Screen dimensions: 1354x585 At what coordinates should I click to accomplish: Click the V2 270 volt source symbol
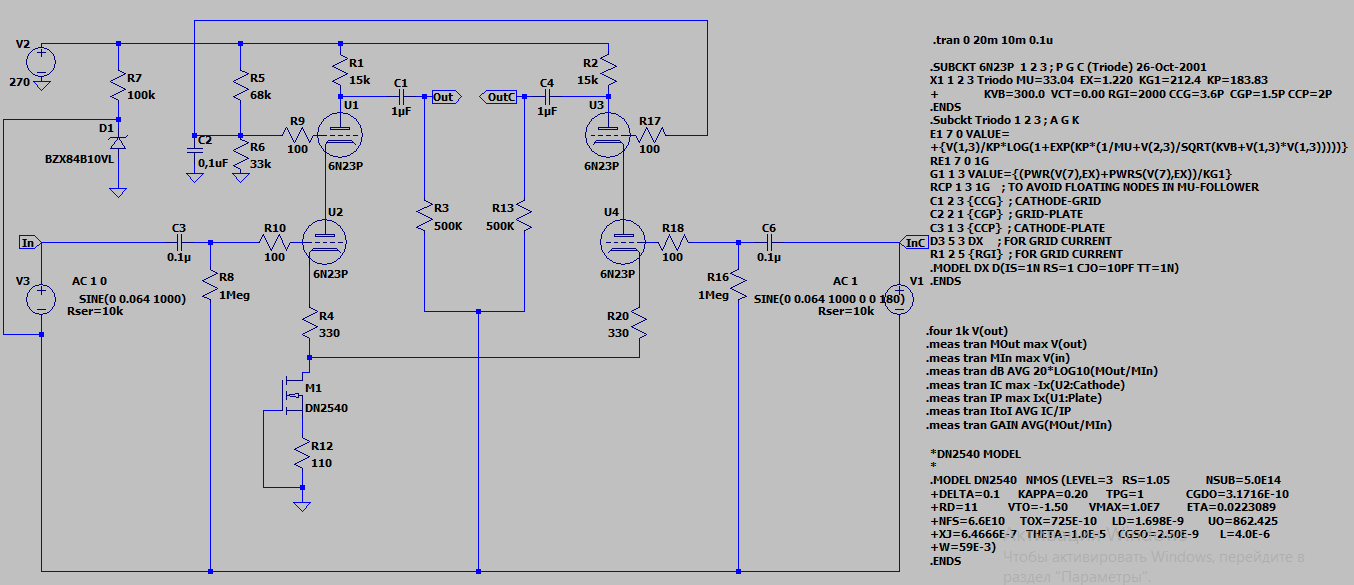pos(42,63)
